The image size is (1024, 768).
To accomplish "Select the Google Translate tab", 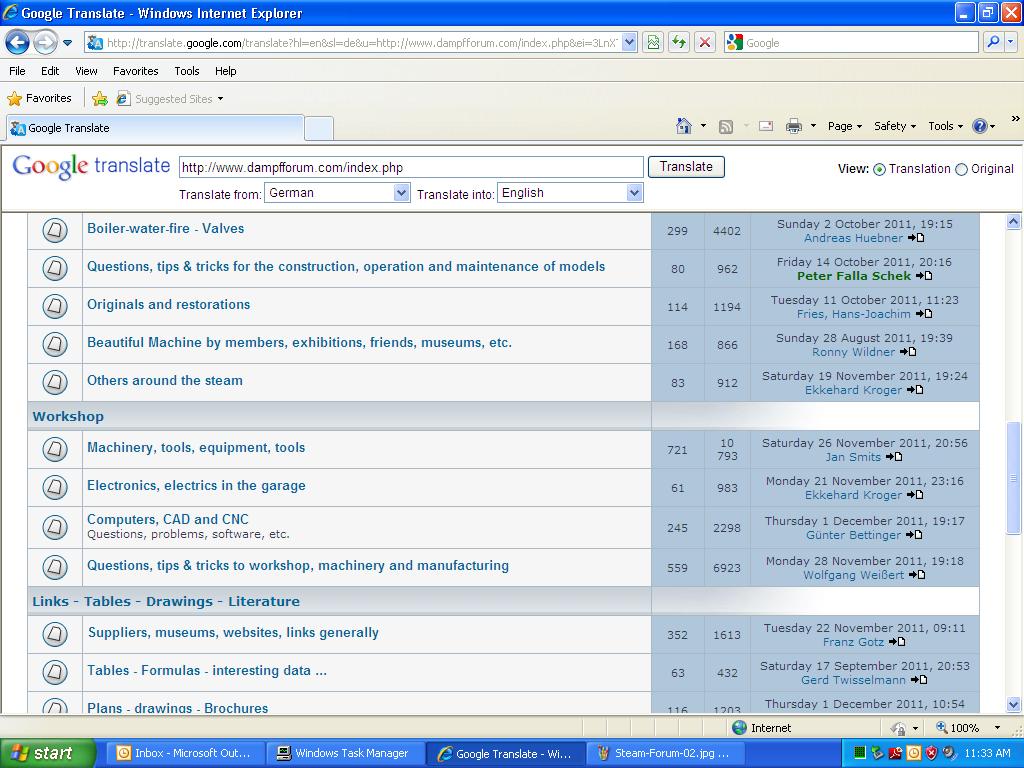I will point(155,128).
